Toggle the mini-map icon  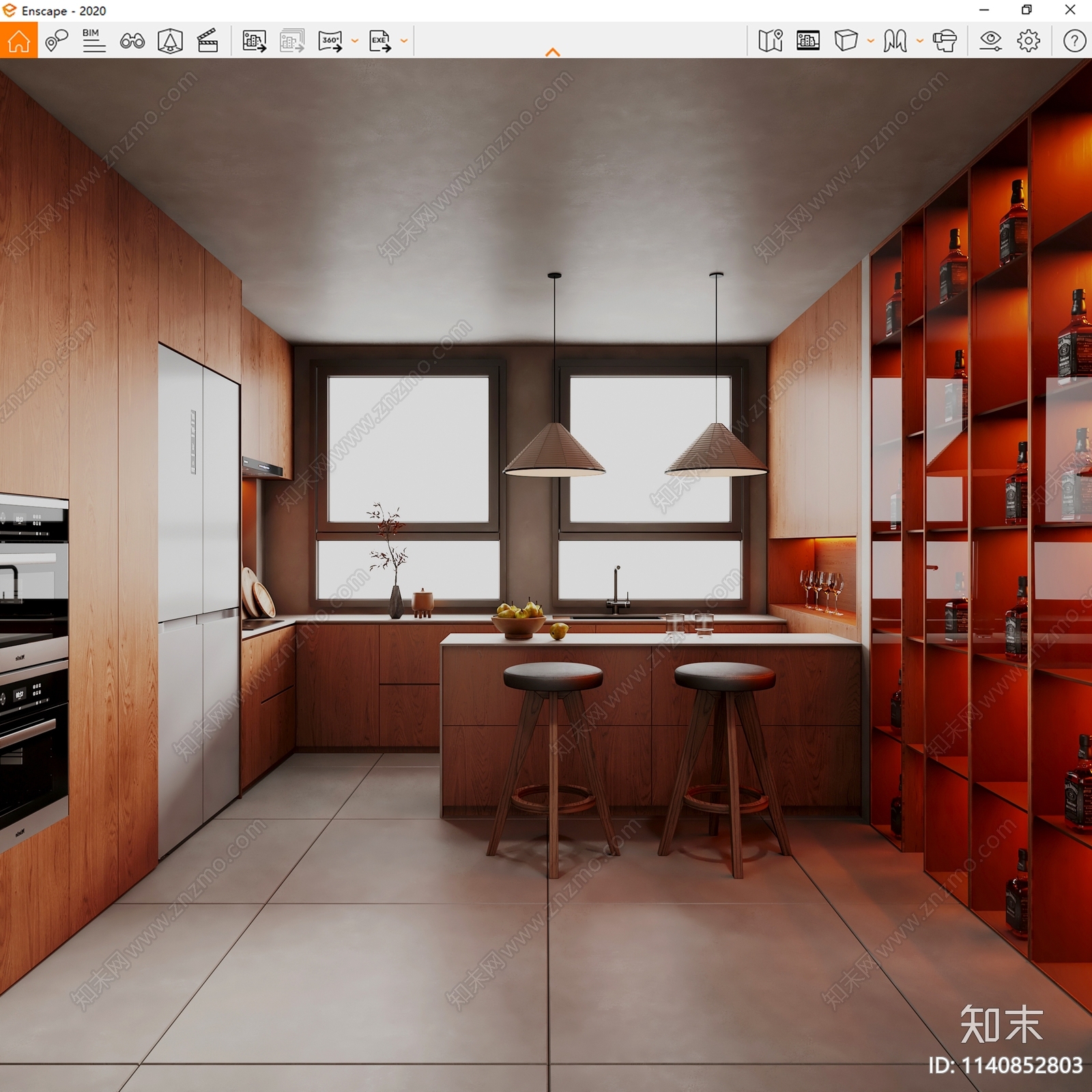coord(771,41)
